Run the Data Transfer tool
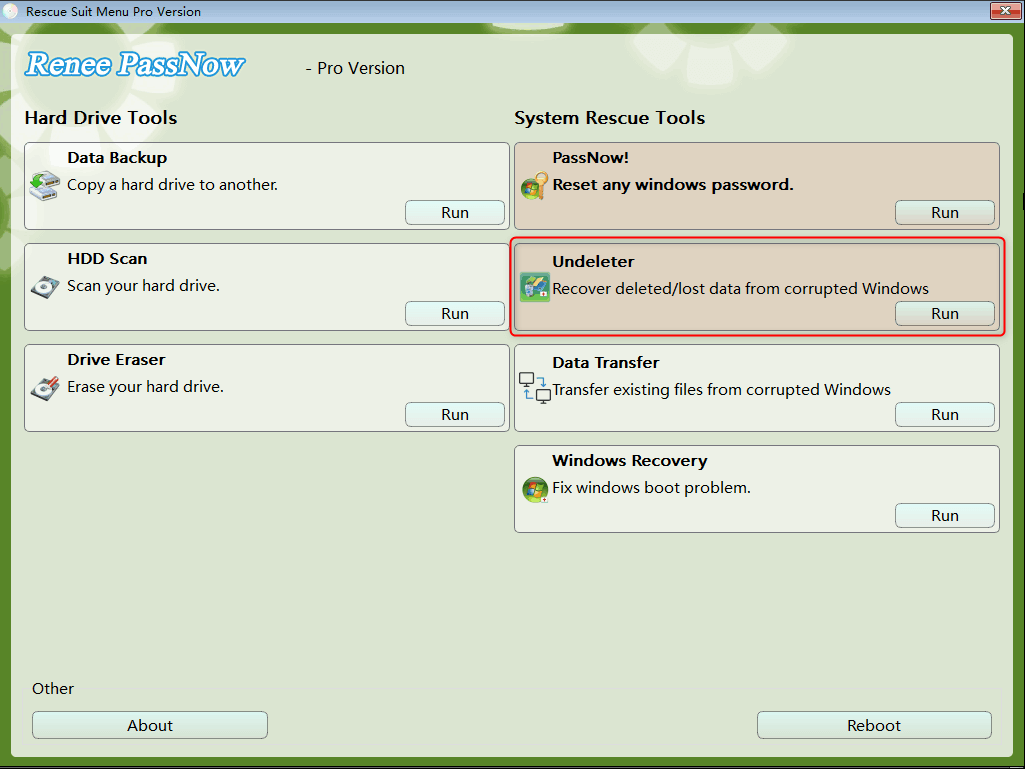This screenshot has height=769, width=1025. click(945, 415)
